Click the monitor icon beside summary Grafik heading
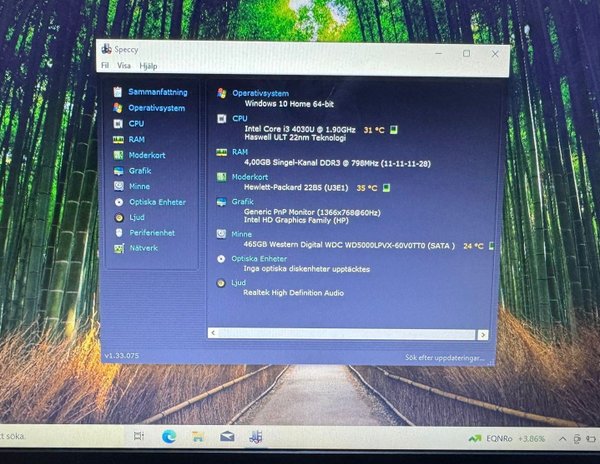 click(221, 202)
